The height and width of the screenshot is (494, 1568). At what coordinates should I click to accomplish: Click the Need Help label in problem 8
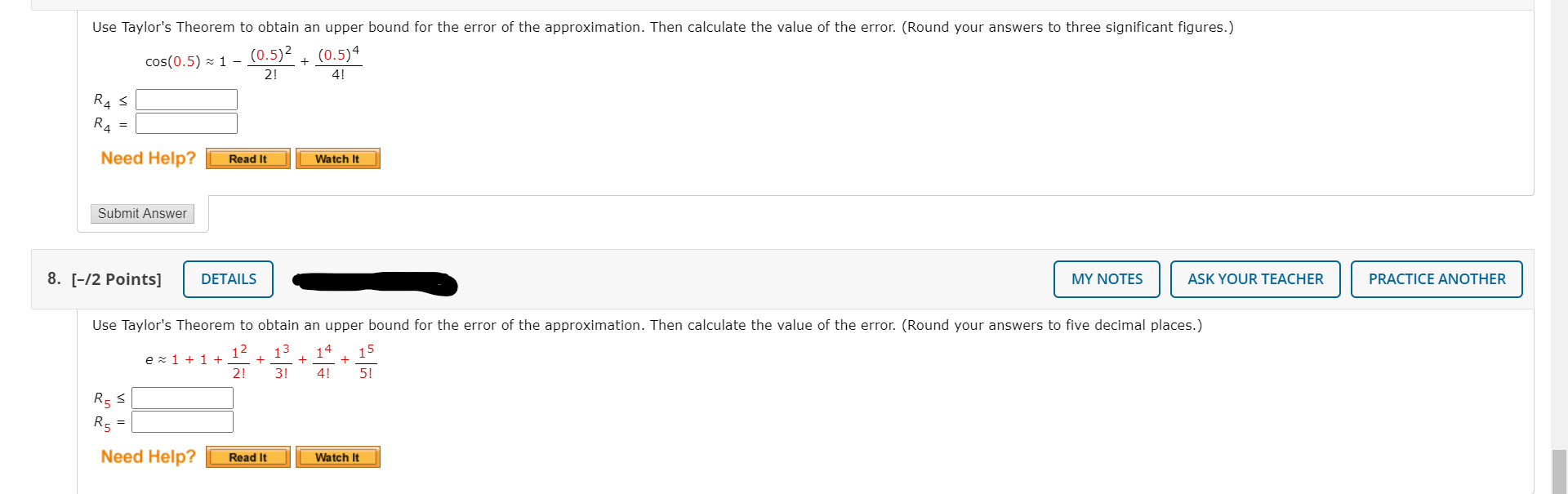click(x=147, y=456)
